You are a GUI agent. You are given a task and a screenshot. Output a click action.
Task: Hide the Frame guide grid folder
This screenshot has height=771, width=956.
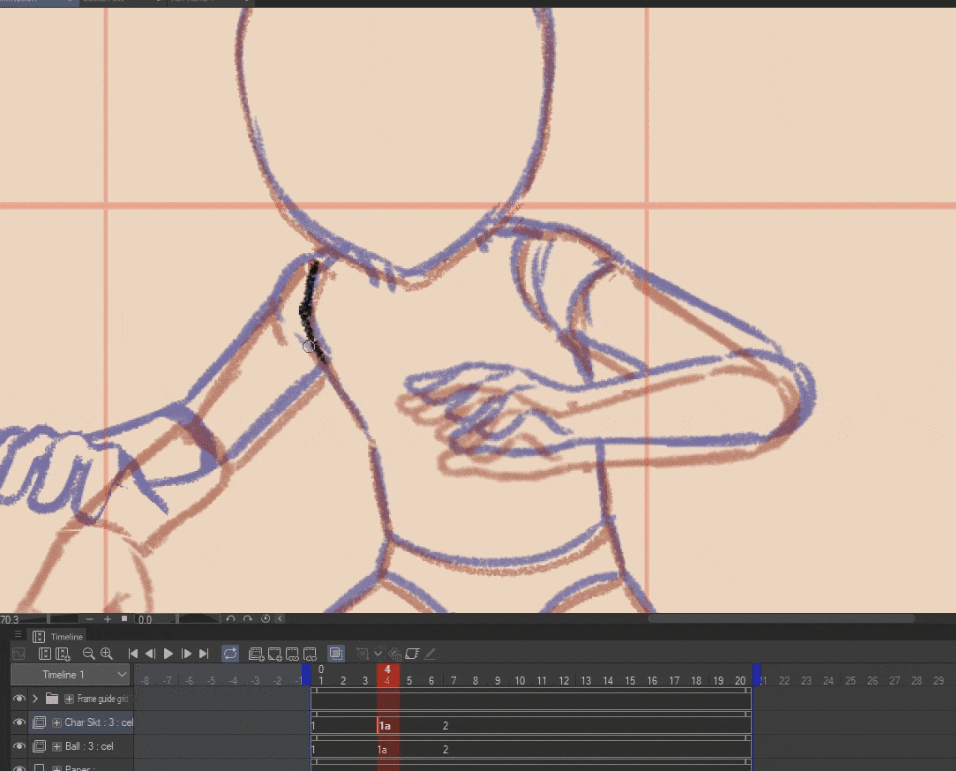19,698
